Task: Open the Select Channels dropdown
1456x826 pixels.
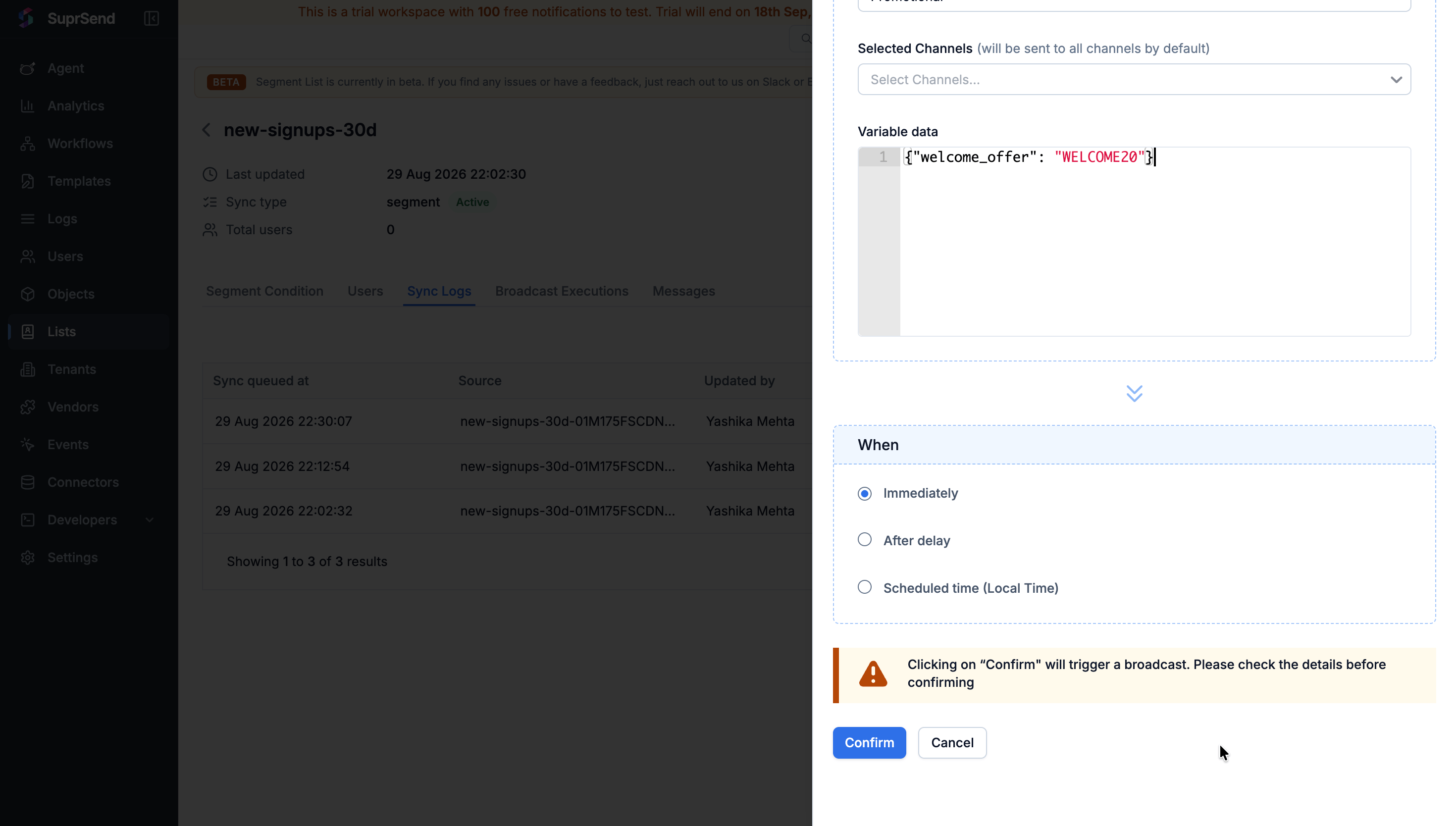Action: 1134,79
